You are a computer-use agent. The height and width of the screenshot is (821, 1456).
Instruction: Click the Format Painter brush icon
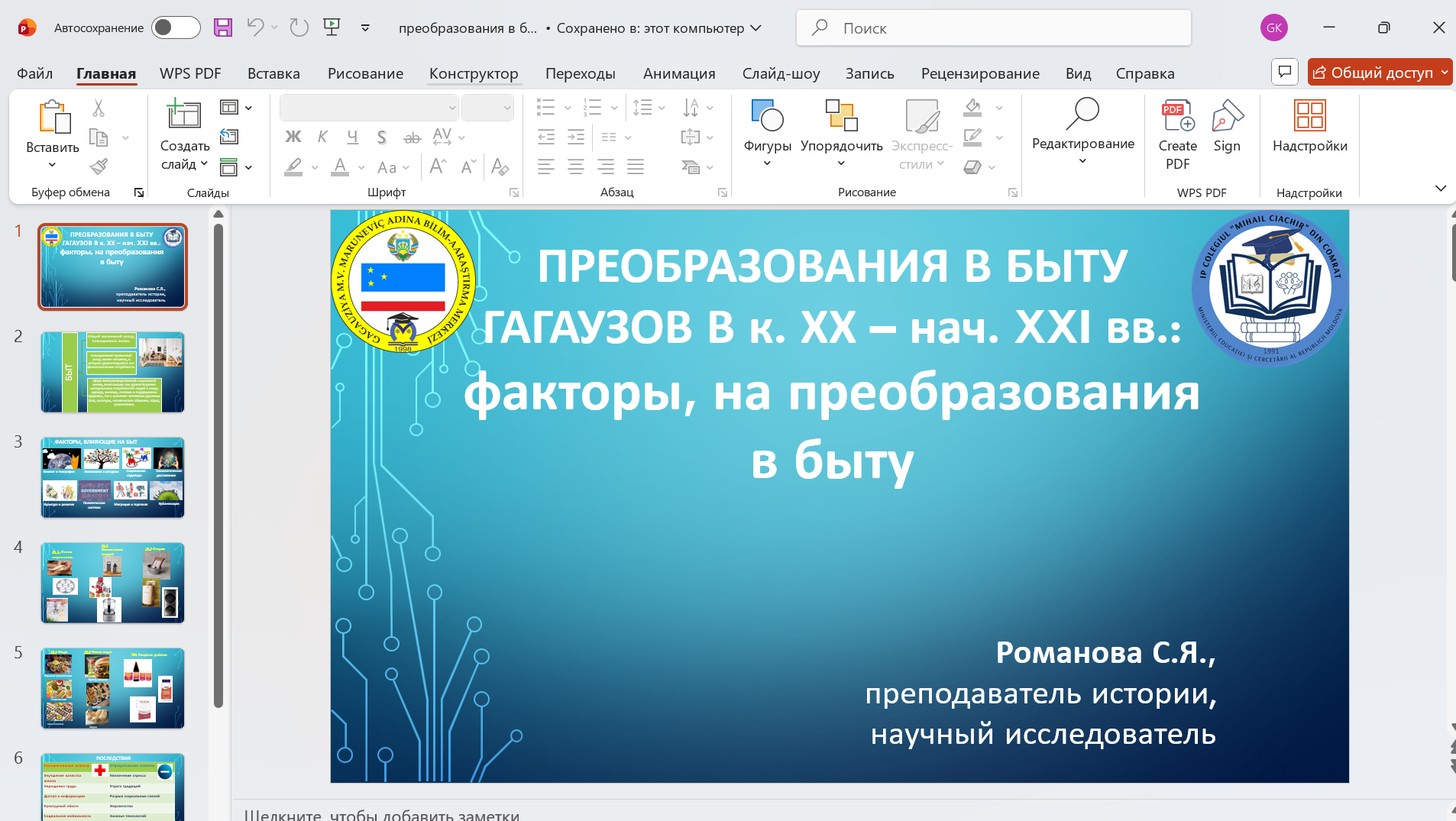click(99, 166)
